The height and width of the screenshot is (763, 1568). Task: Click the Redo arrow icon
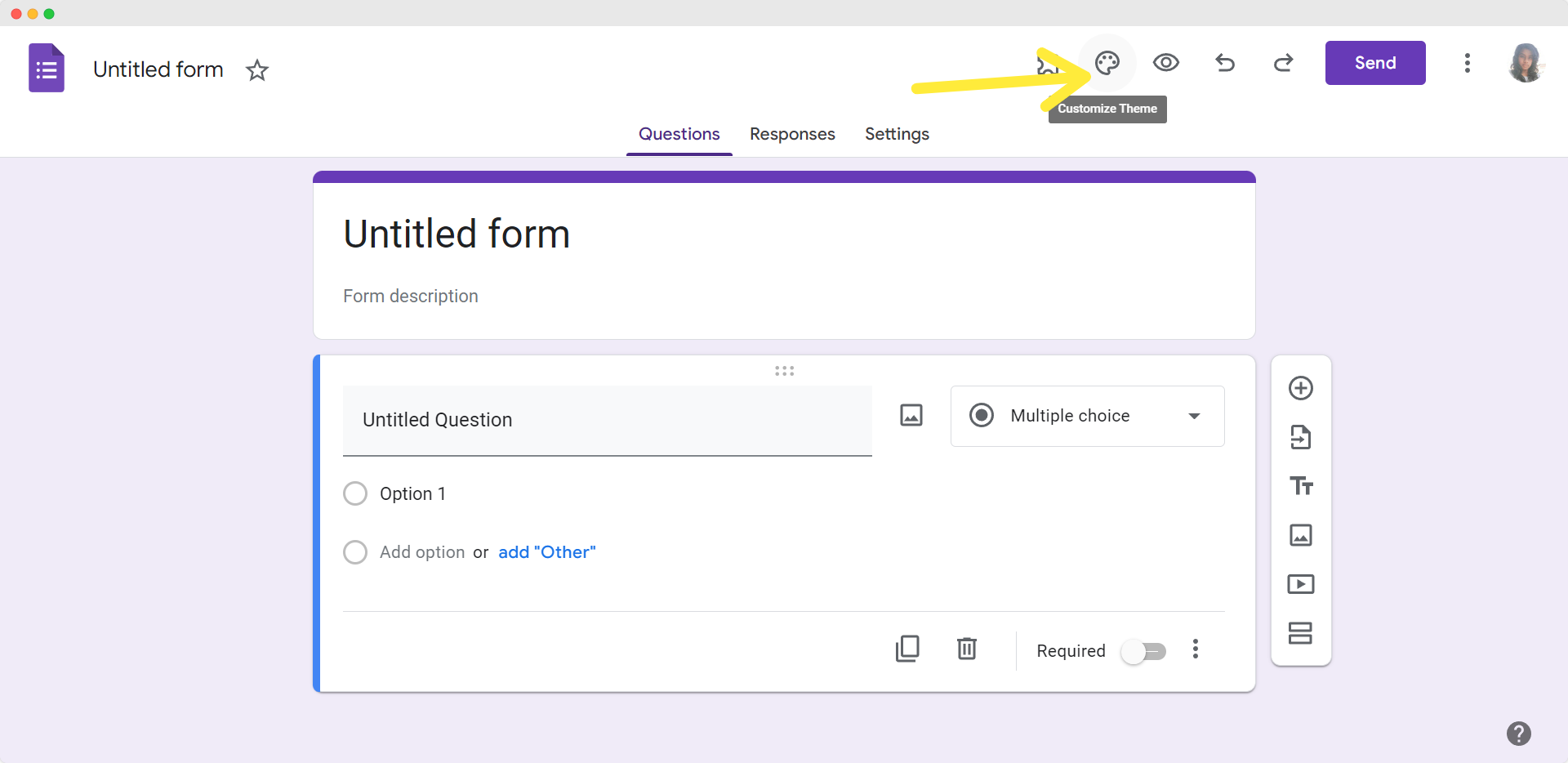coord(1283,63)
